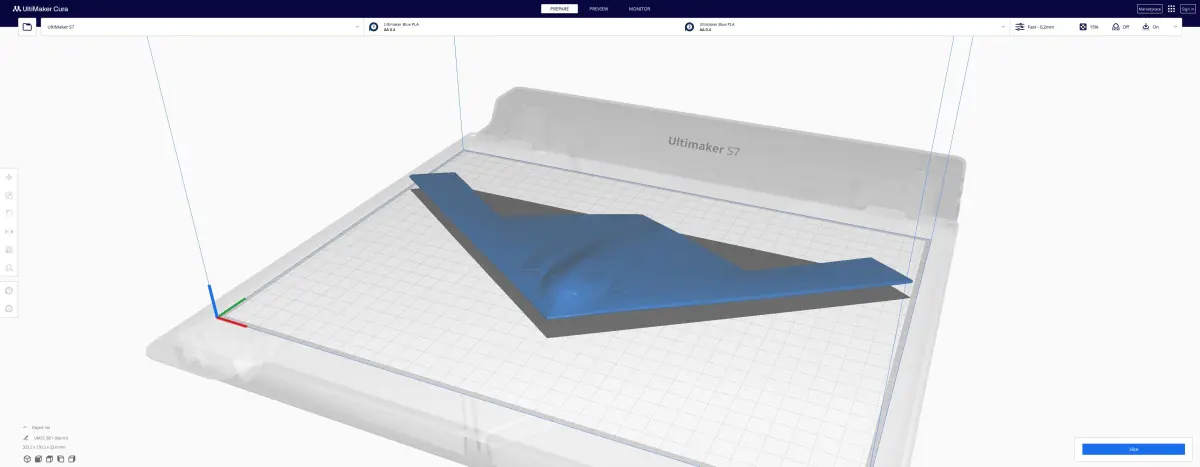This screenshot has height=467, width=1200.
Task: Switch to right side view icon
Action: 71,459
